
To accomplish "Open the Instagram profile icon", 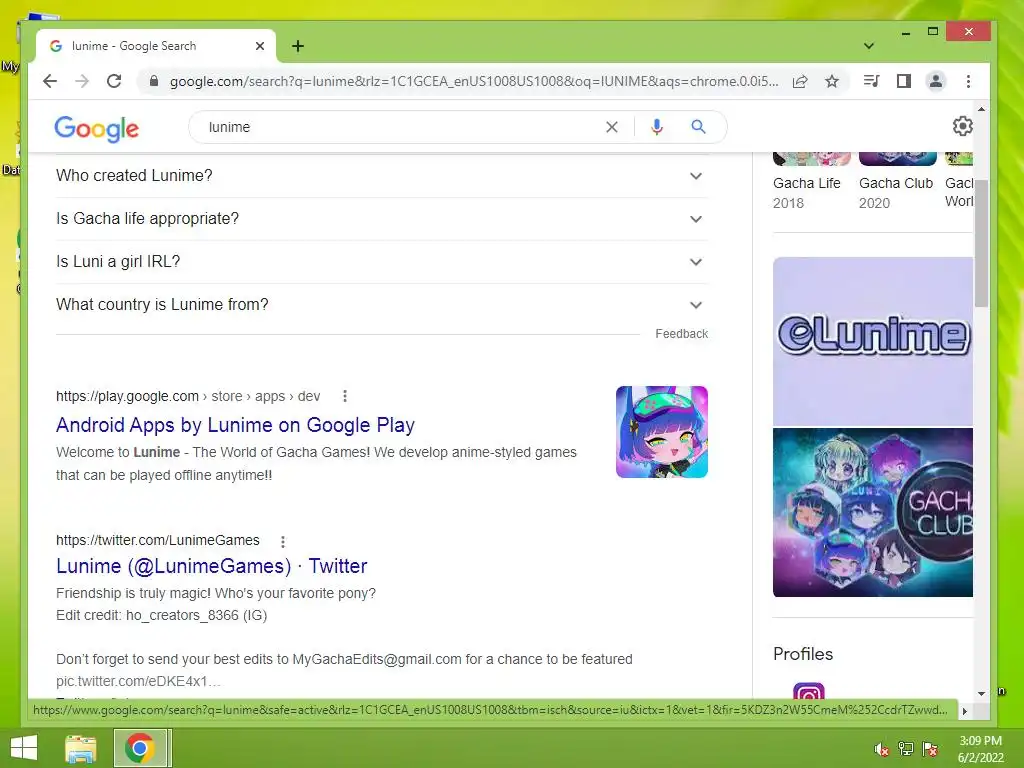I will [x=808, y=691].
